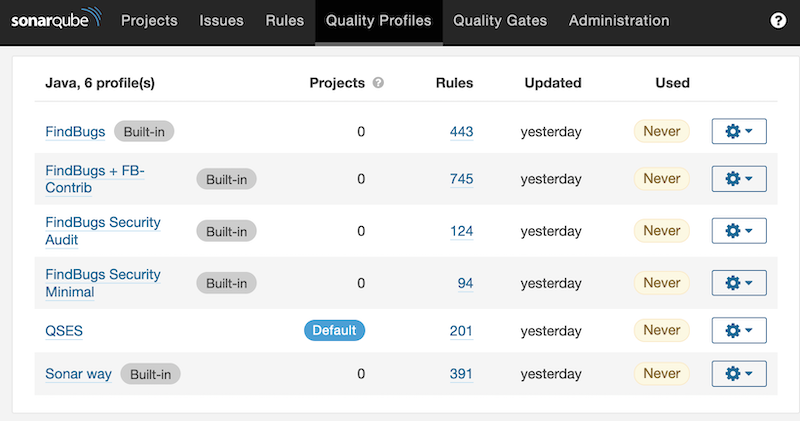Open gear dropdown for FindBugs Security Audit
The image size is (800, 421).
(739, 231)
